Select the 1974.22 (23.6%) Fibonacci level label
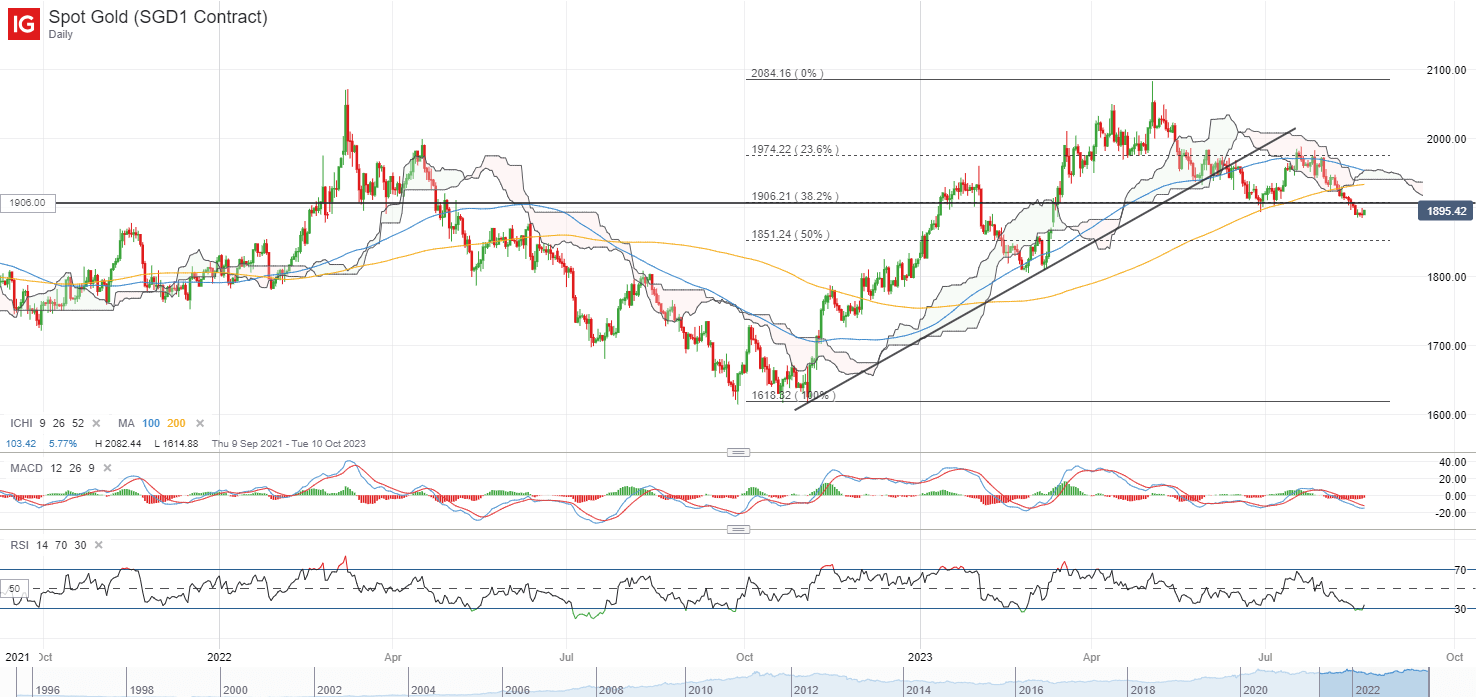Screen dimensions: 1476x697 tap(795, 150)
